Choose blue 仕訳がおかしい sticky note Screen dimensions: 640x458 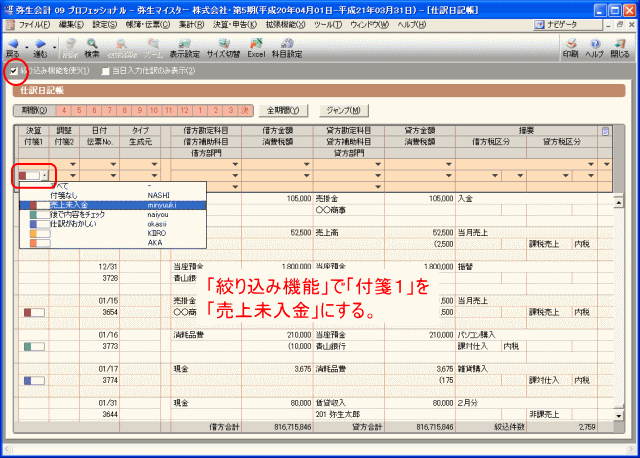coord(113,224)
